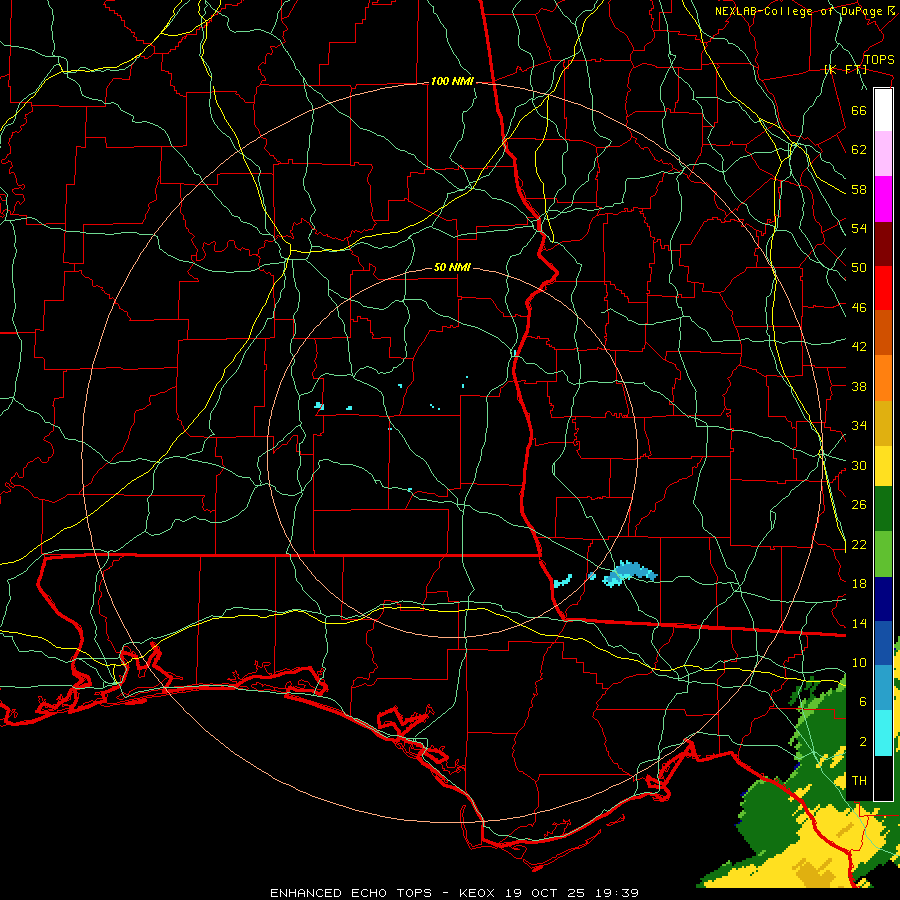
Task: Click the '19 OCT 25' date stamp
Action: 546,893
